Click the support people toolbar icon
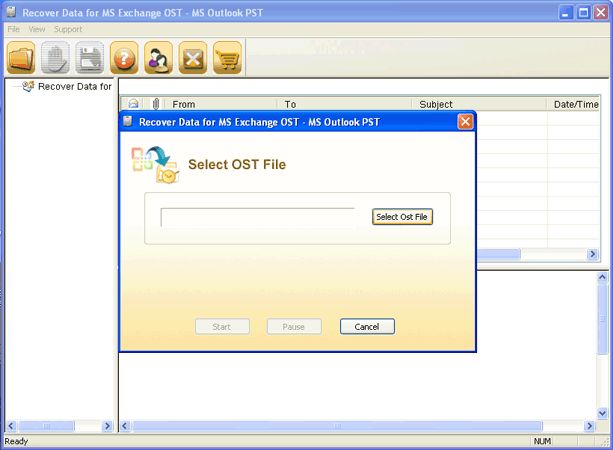The width and height of the screenshot is (613, 450). click(159, 58)
